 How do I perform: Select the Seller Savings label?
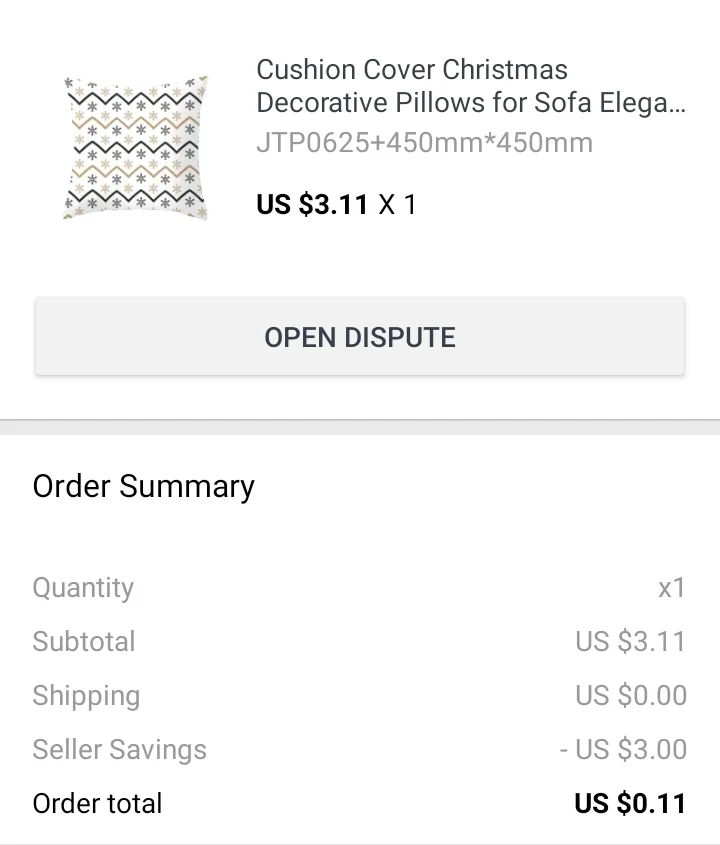click(x=119, y=750)
